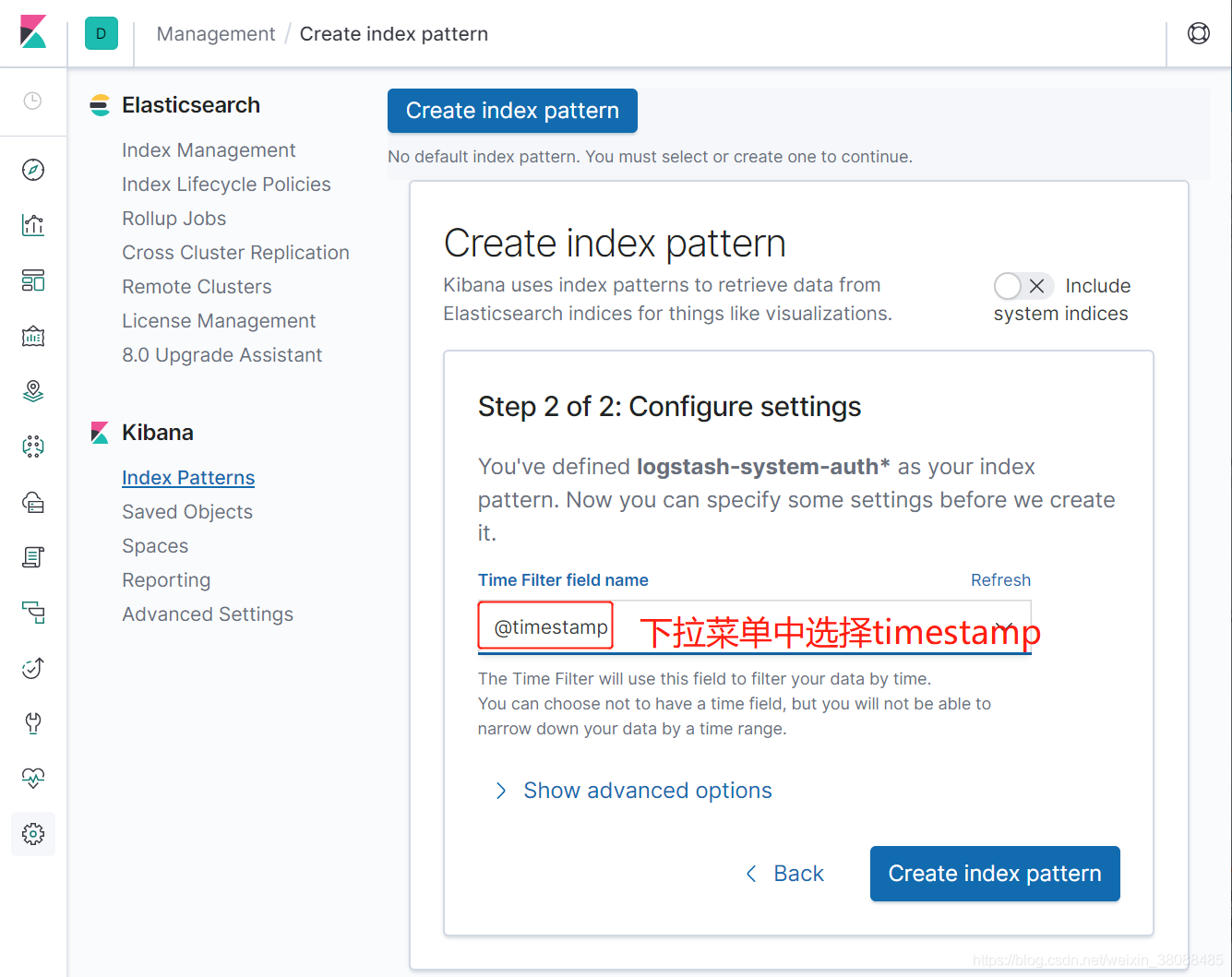This screenshot has height=977, width=1232.
Task: Open Machine Learning icon in sidebar
Action: [33, 447]
